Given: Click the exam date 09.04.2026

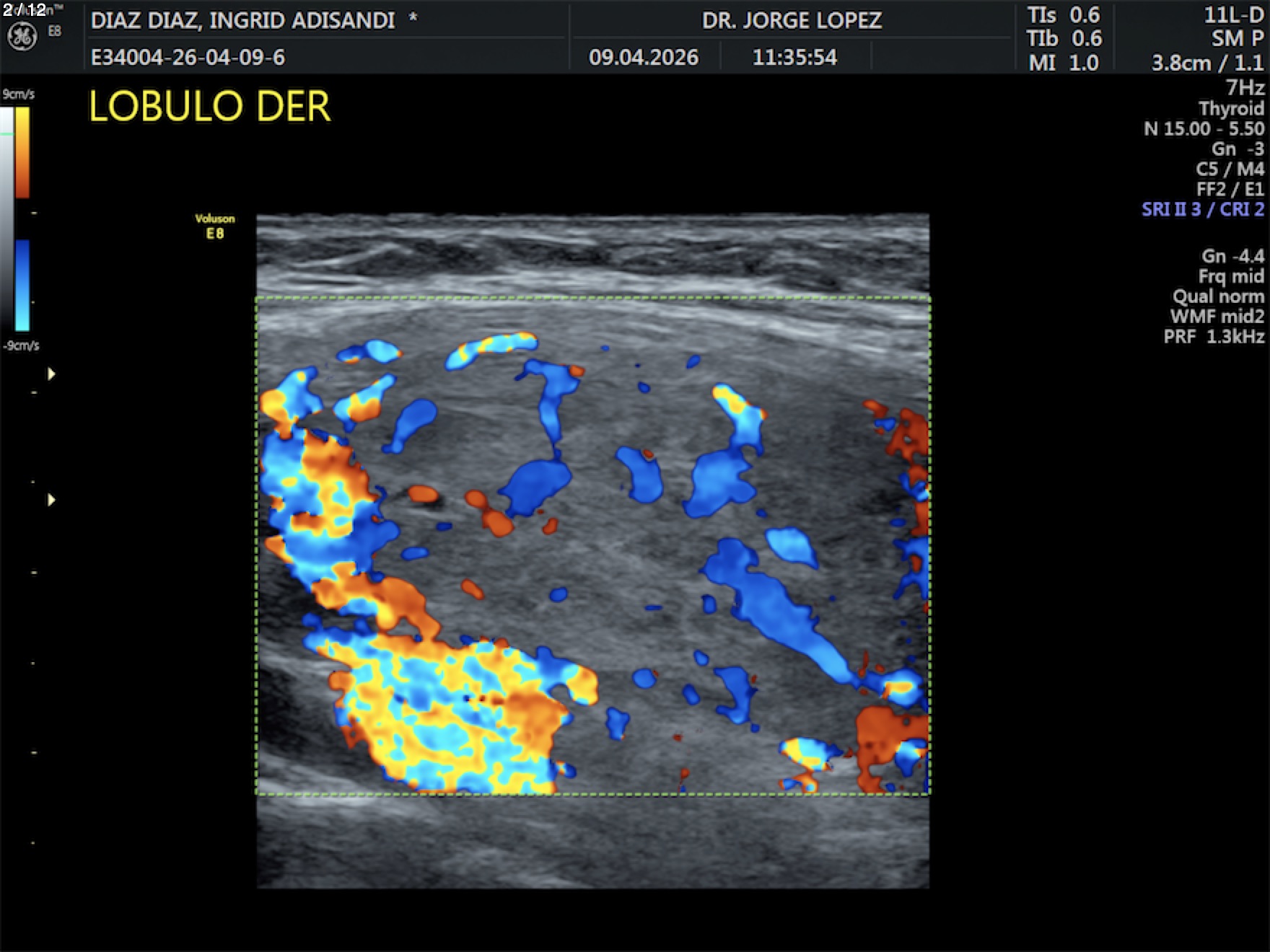Looking at the screenshot, I should 643,57.
